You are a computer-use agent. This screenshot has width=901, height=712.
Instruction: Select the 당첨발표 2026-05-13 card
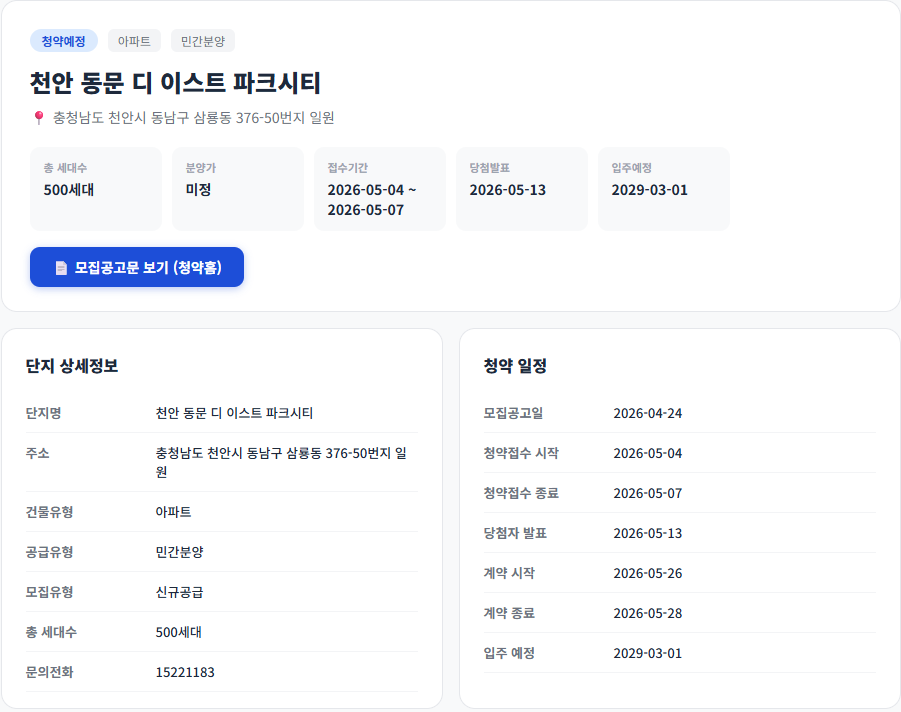[521, 188]
